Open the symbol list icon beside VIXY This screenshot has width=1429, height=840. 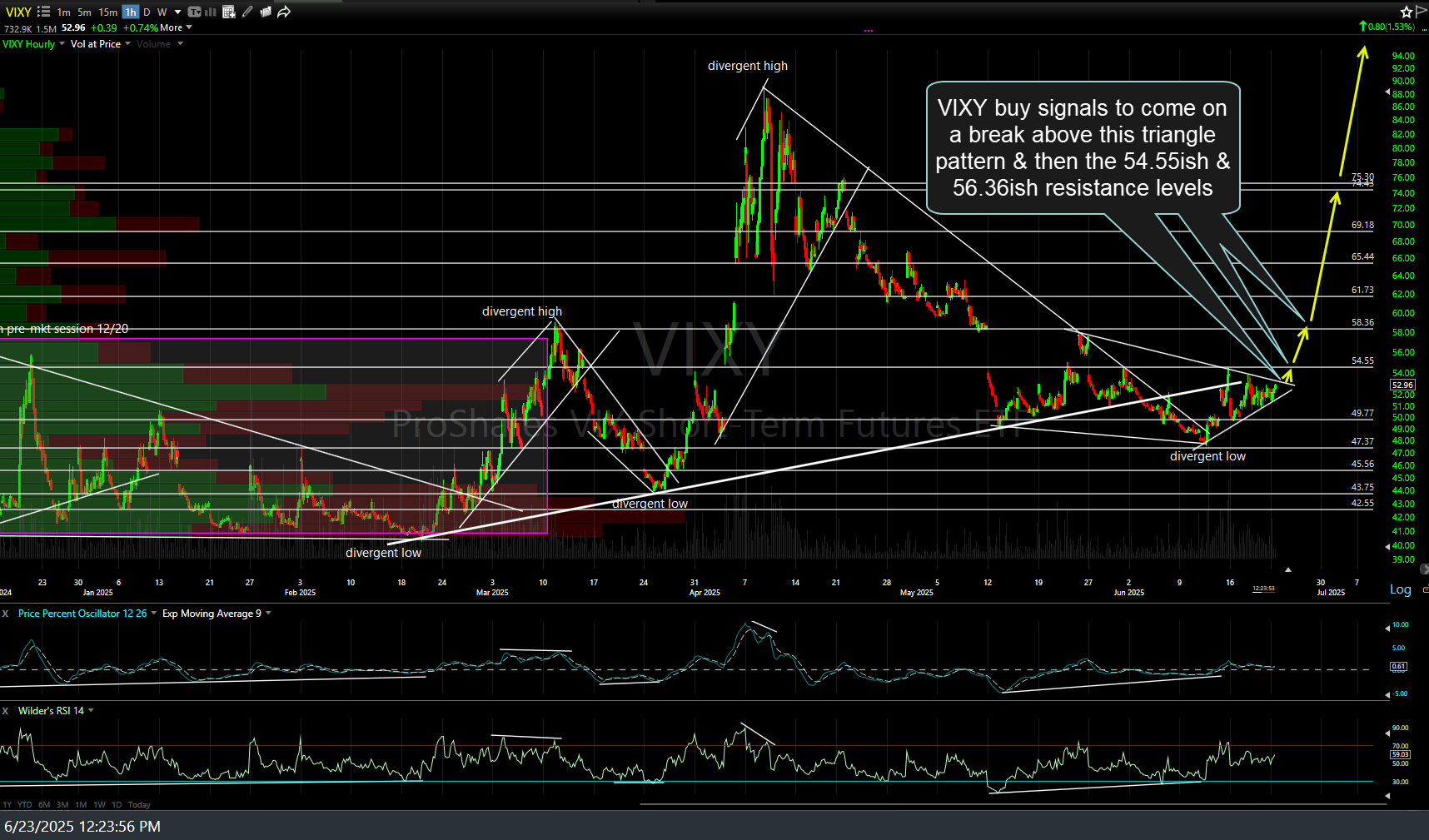click(x=43, y=12)
